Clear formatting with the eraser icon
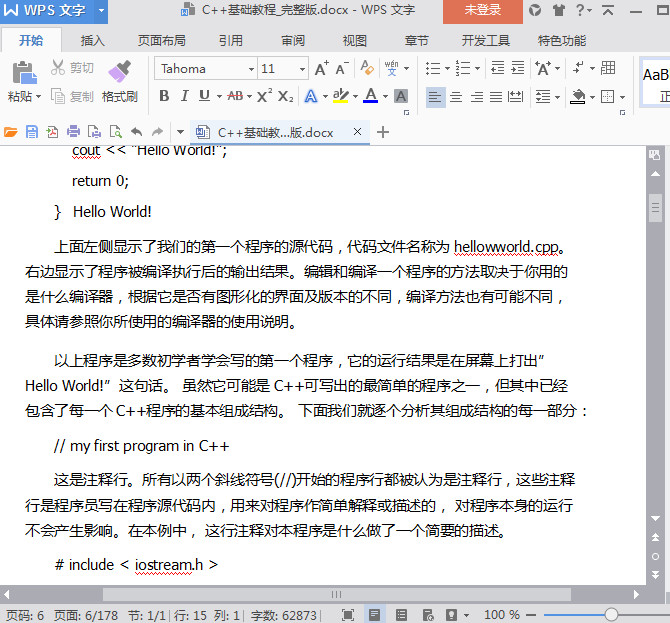The width and height of the screenshot is (670, 623). tap(367, 68)
